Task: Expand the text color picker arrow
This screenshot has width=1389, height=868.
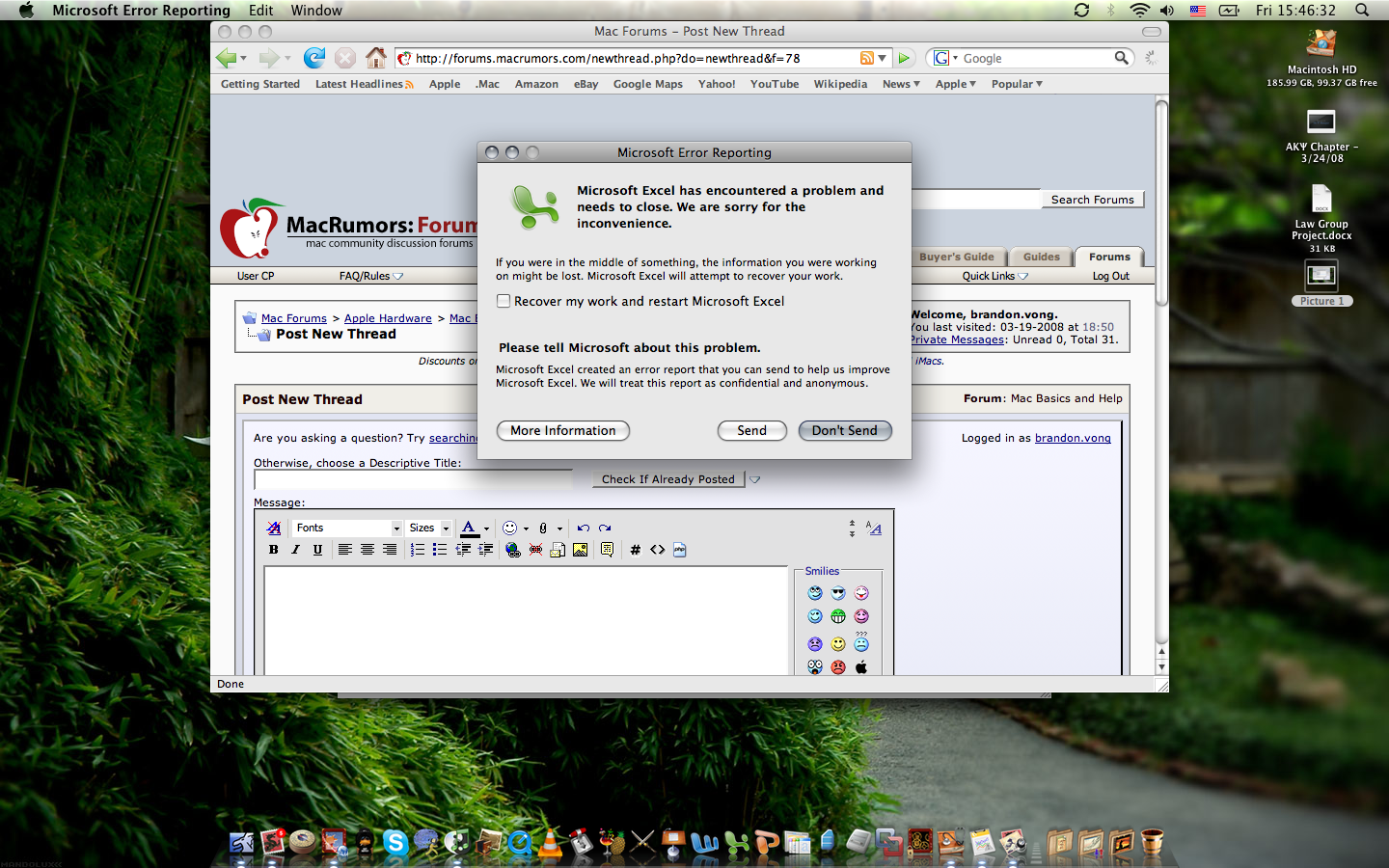Action: pyautogui.click(x=486, y=529)
